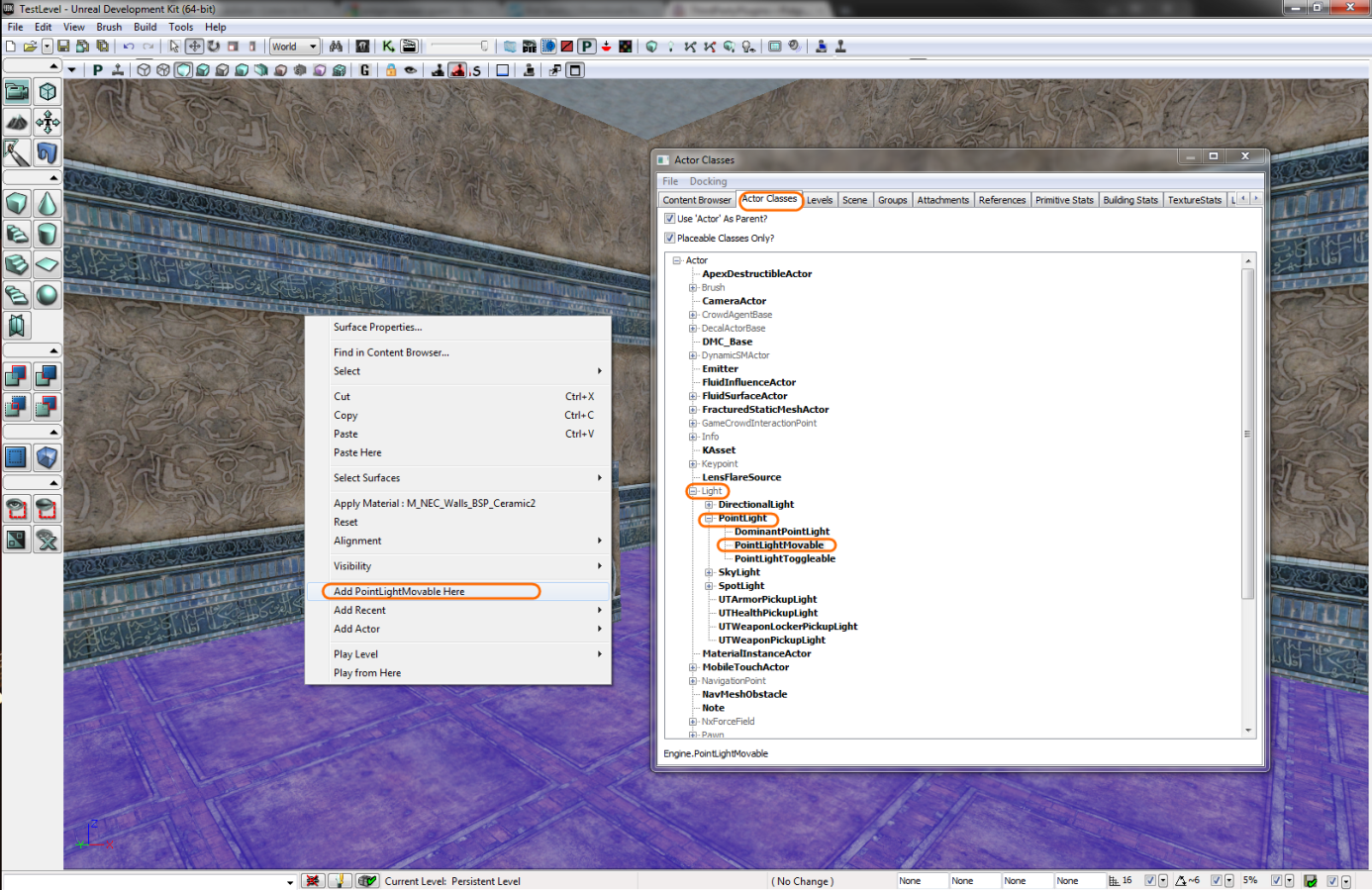Open Docking menu in Actor Classes window
This screenshot has width=1372, height=890.
point(708,181)
